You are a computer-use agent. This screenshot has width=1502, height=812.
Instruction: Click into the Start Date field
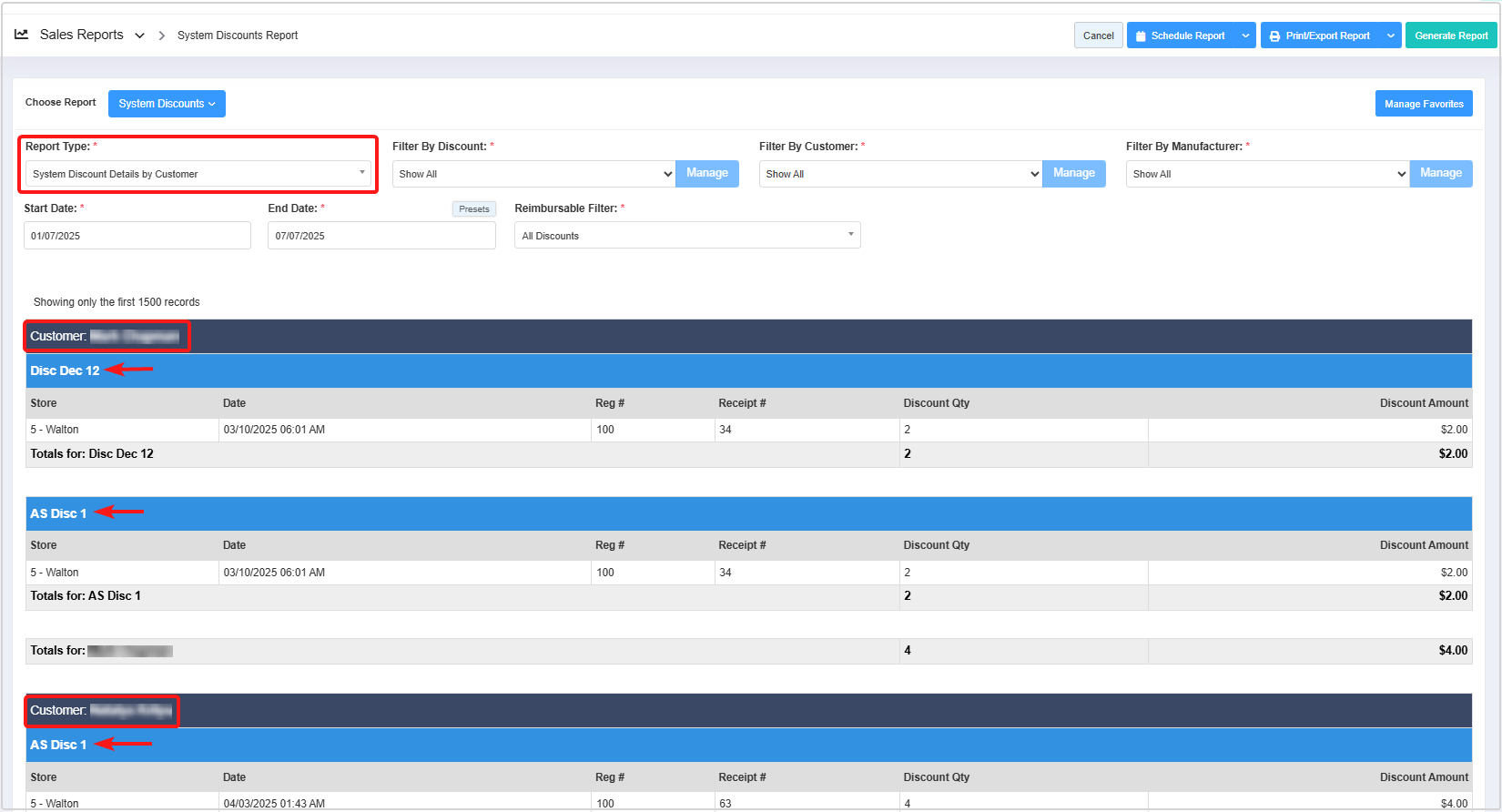137,236
